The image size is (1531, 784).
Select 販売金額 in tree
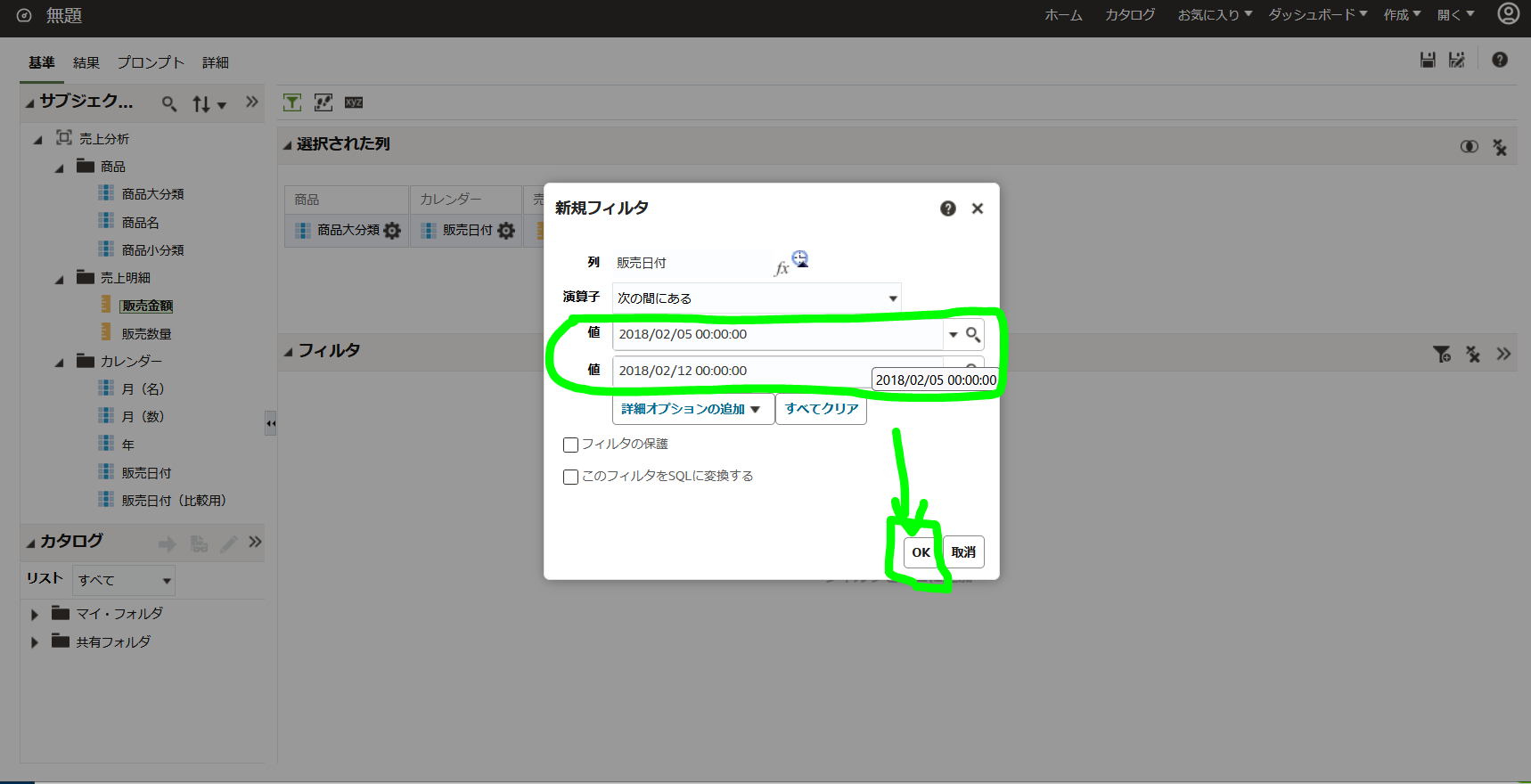click(147, 306)
